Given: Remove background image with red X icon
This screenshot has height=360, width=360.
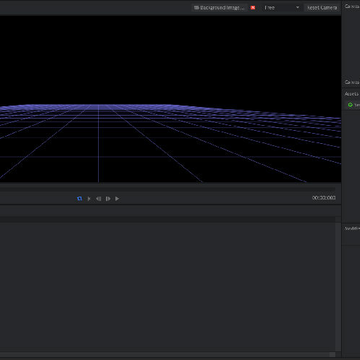Looking at the screenshot, I should [x=253, y=8].
